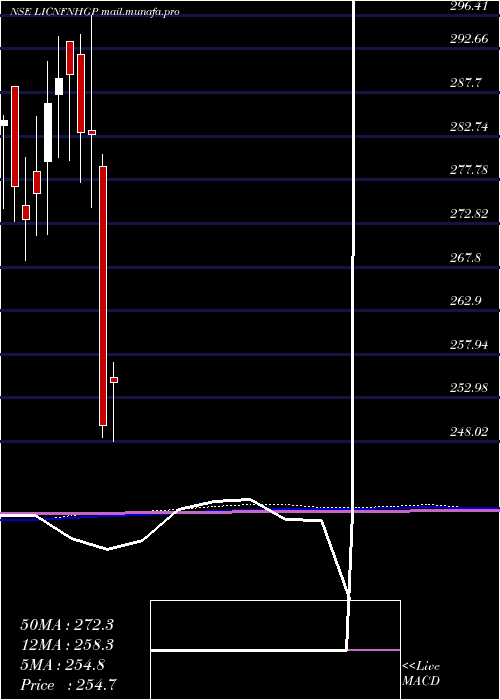Click the '<<Live MACD' label

click(421, 673)
